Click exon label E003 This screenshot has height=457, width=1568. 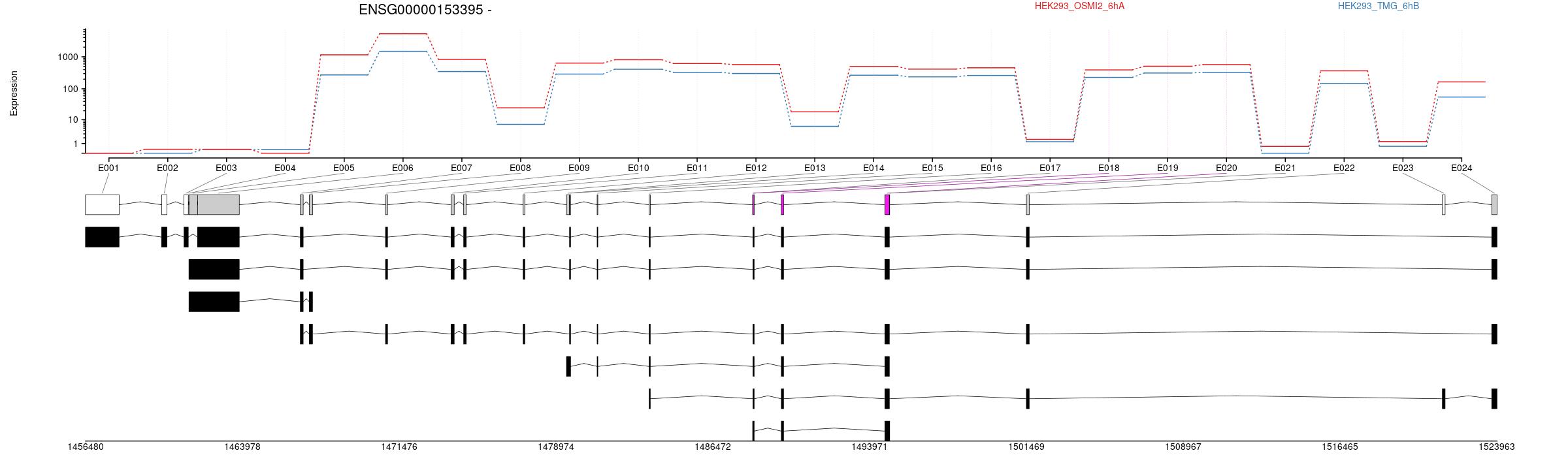click(226, 168)
